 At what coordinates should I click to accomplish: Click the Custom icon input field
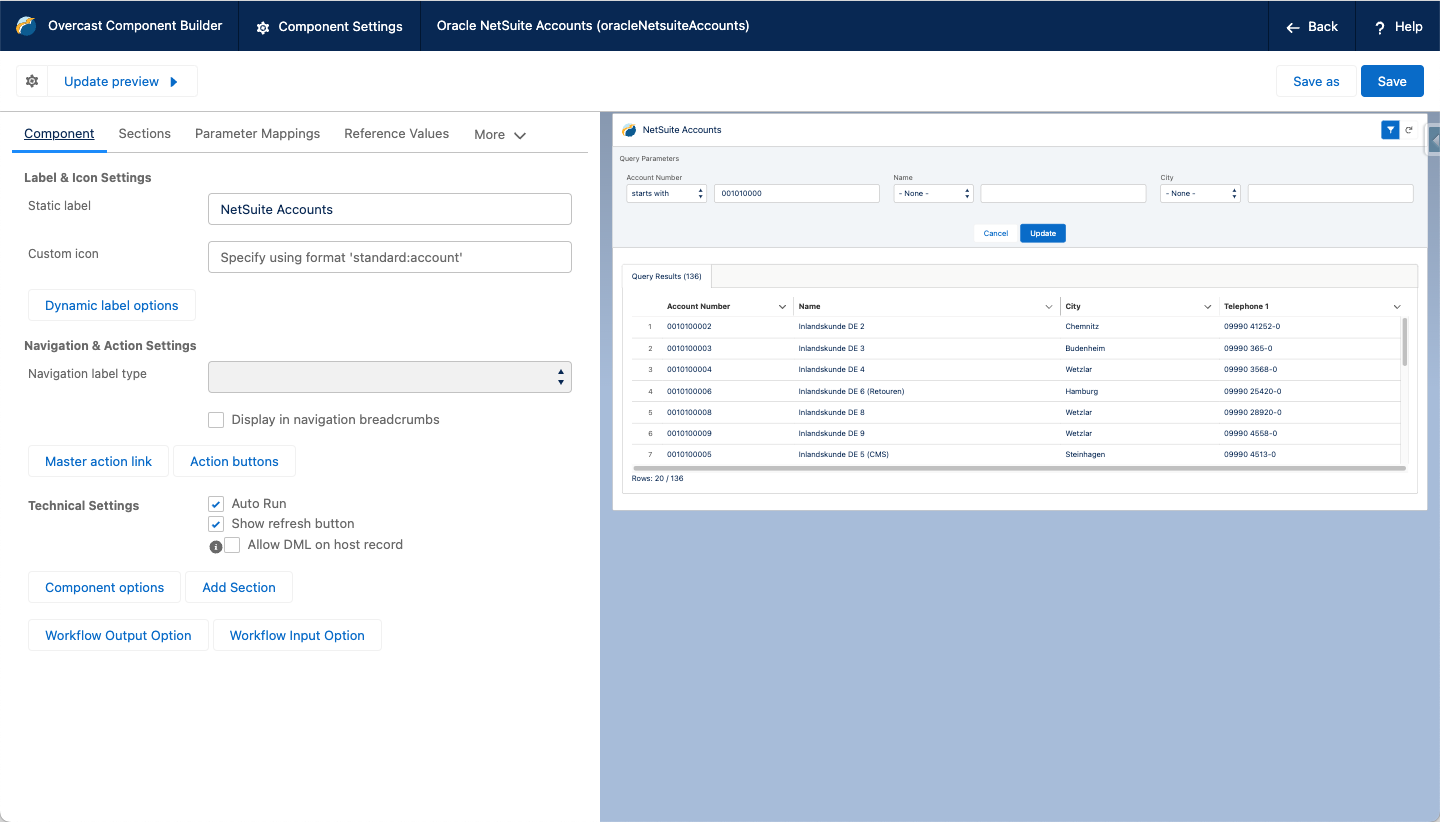(x=390, y=257)
